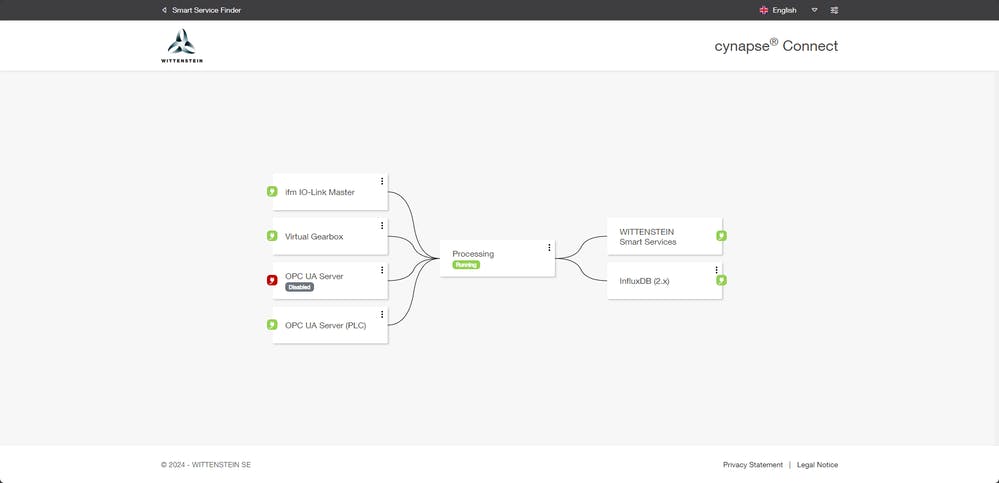
Task: Select the ifm IO-Link Master node
Action: pyautogui.click(x=330, y=192)
